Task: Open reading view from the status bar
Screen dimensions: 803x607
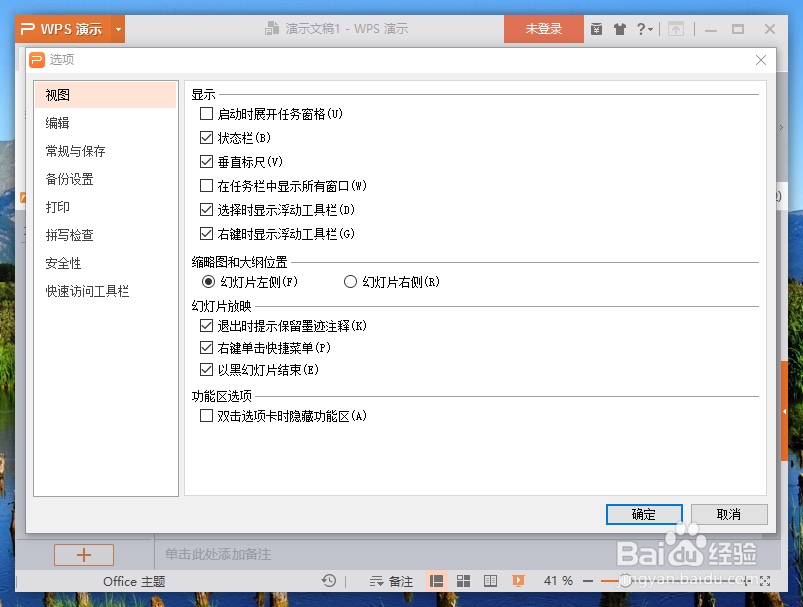Action: (x=491, y=580)
